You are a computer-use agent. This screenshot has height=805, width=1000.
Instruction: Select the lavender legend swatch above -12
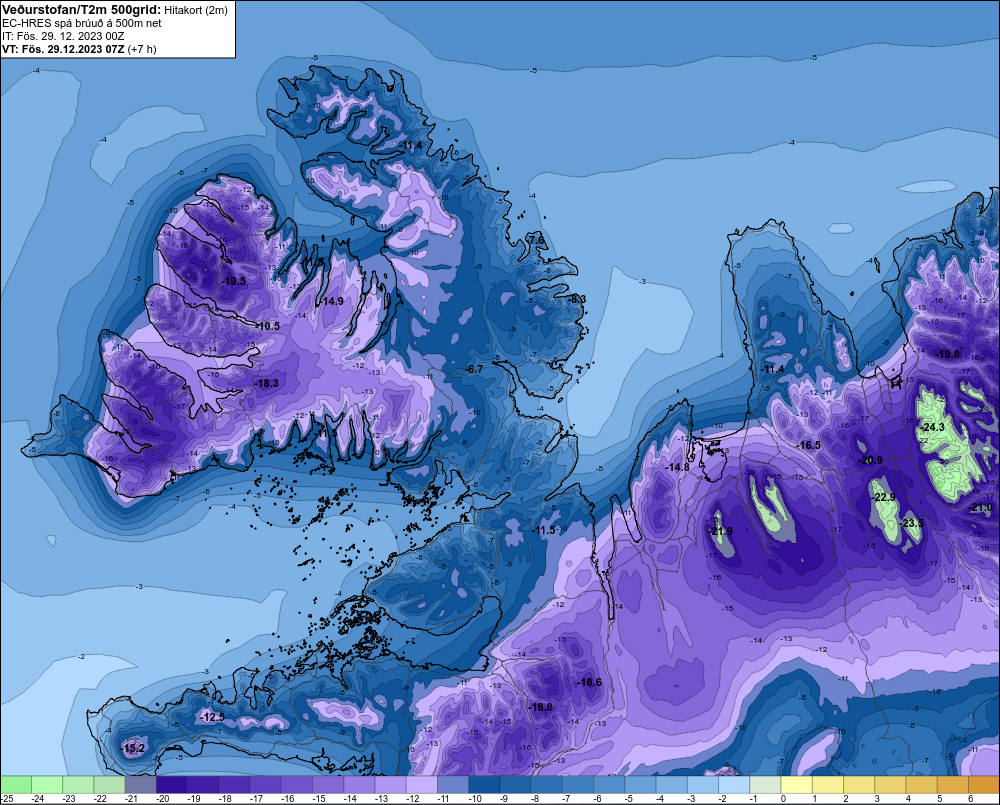422,784
